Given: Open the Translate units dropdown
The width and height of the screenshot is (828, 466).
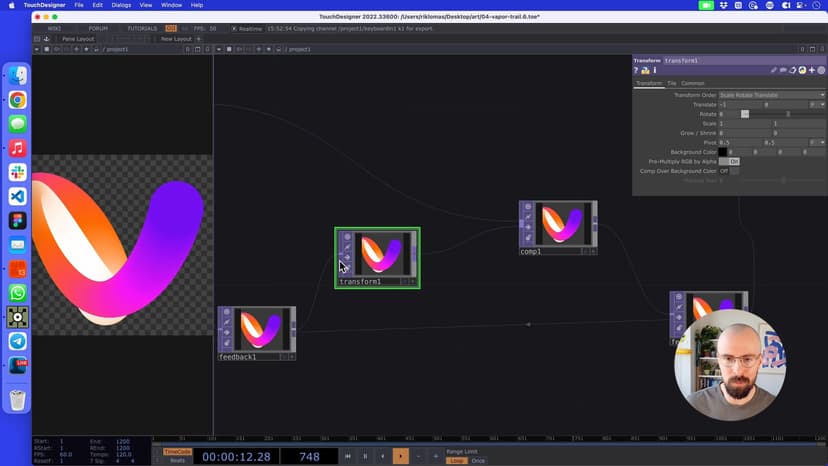Looking at the screenshot, I should pos(818,104).
